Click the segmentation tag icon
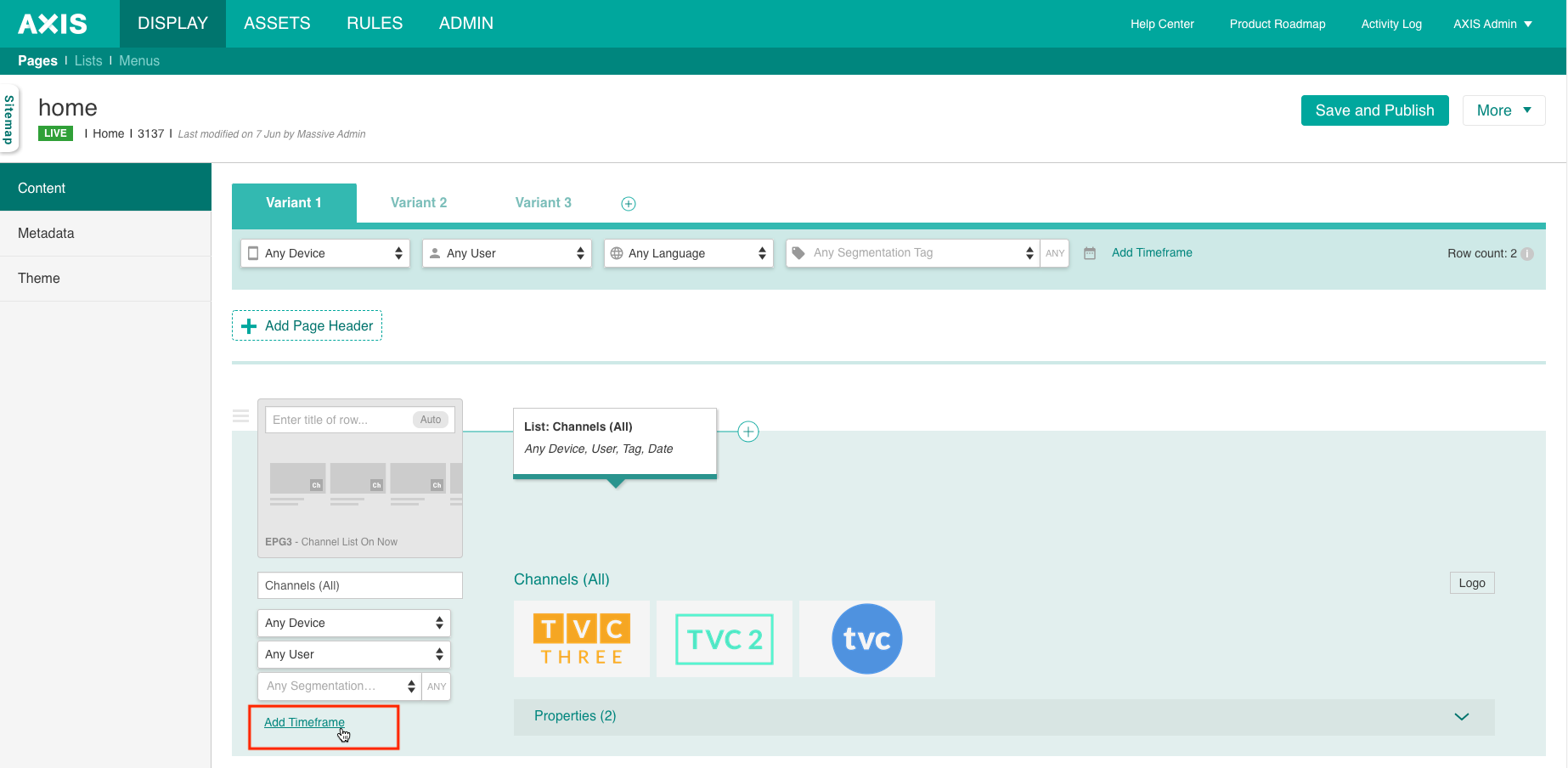 point(798,253)
